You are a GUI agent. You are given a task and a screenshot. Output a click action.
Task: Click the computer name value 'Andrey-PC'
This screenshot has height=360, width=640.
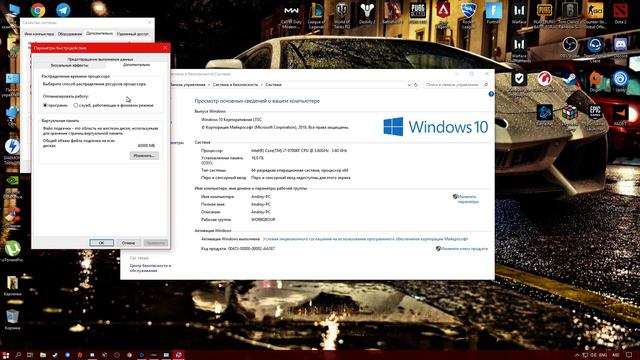[261, 197]
